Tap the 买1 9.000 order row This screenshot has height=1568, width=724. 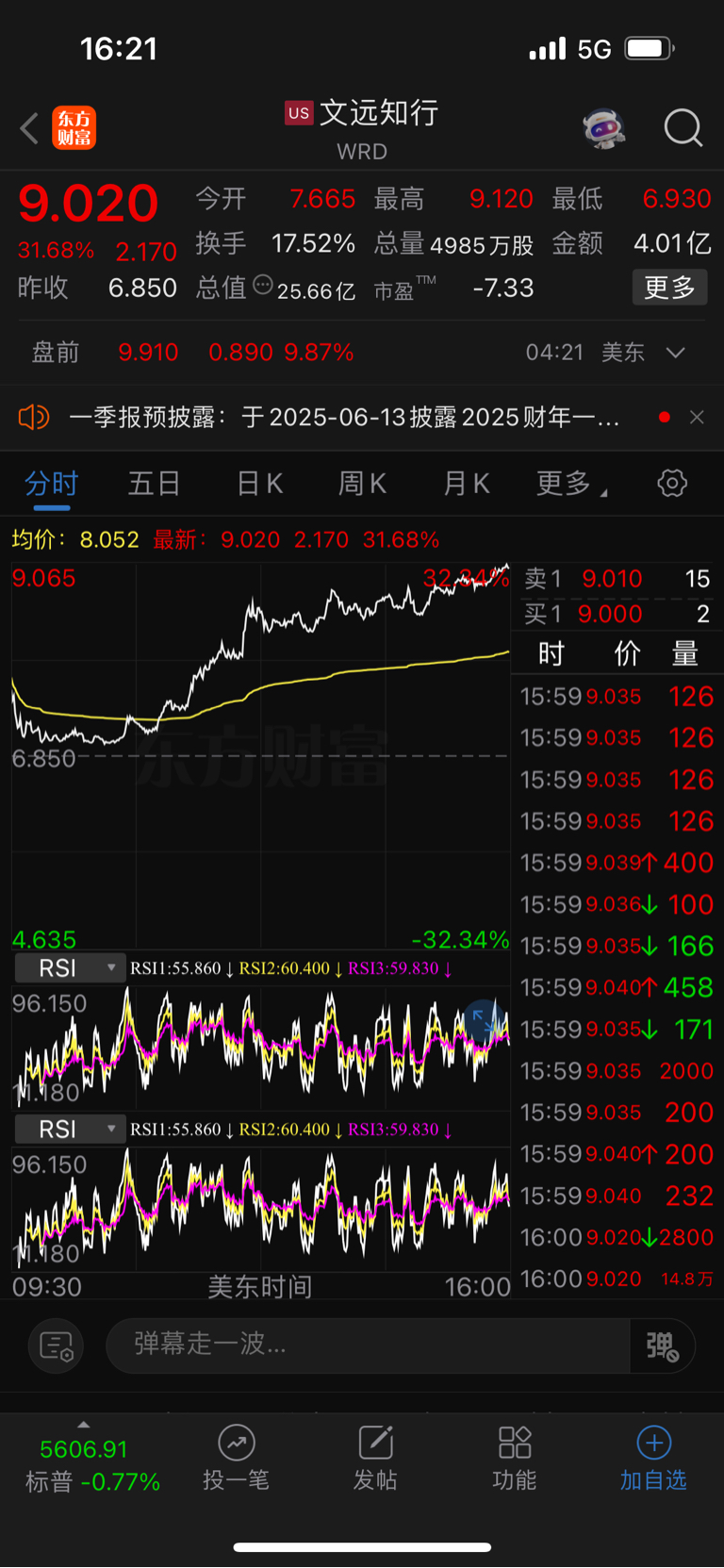[x=617, y=615]
